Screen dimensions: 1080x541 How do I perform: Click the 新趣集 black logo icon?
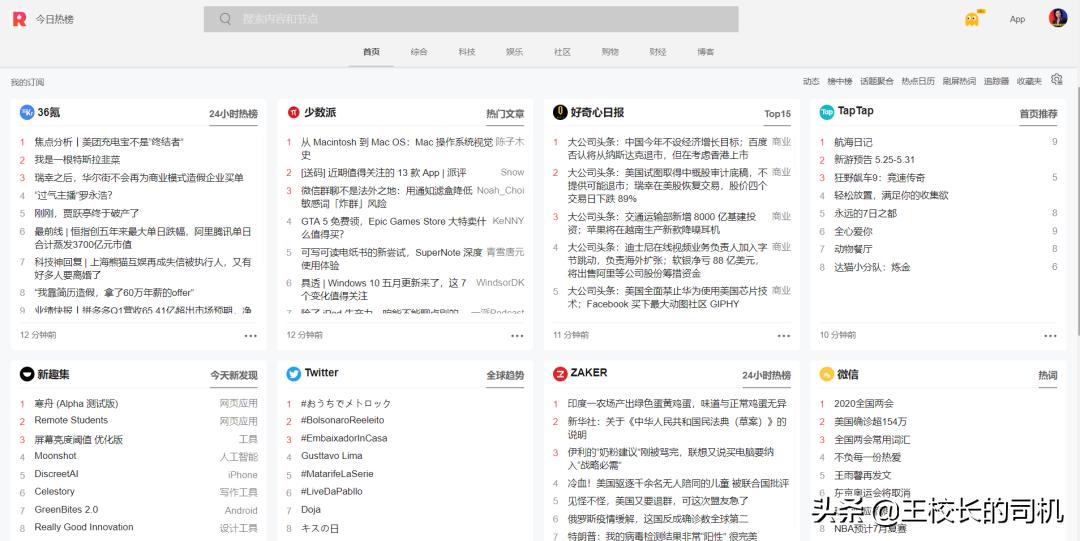tap(27, 374)
